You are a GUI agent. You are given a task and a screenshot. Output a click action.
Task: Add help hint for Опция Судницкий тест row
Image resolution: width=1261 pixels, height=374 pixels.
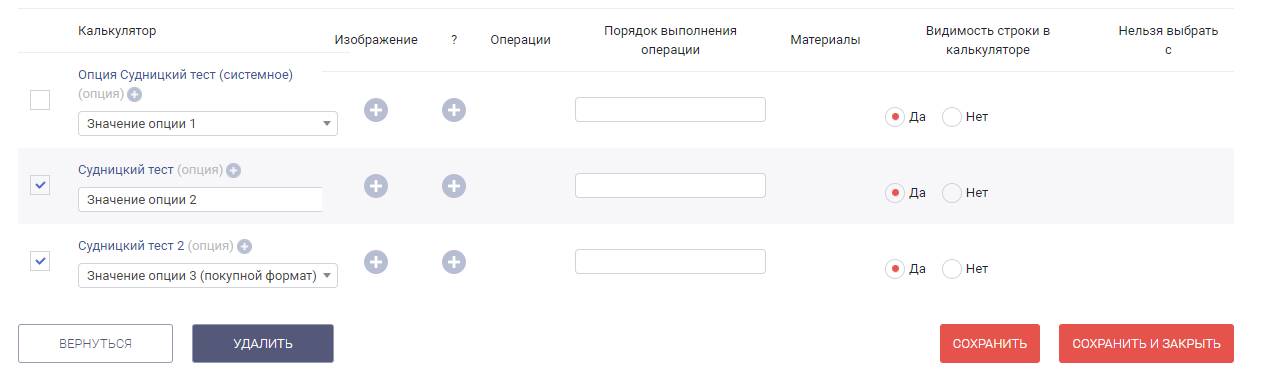454,110
